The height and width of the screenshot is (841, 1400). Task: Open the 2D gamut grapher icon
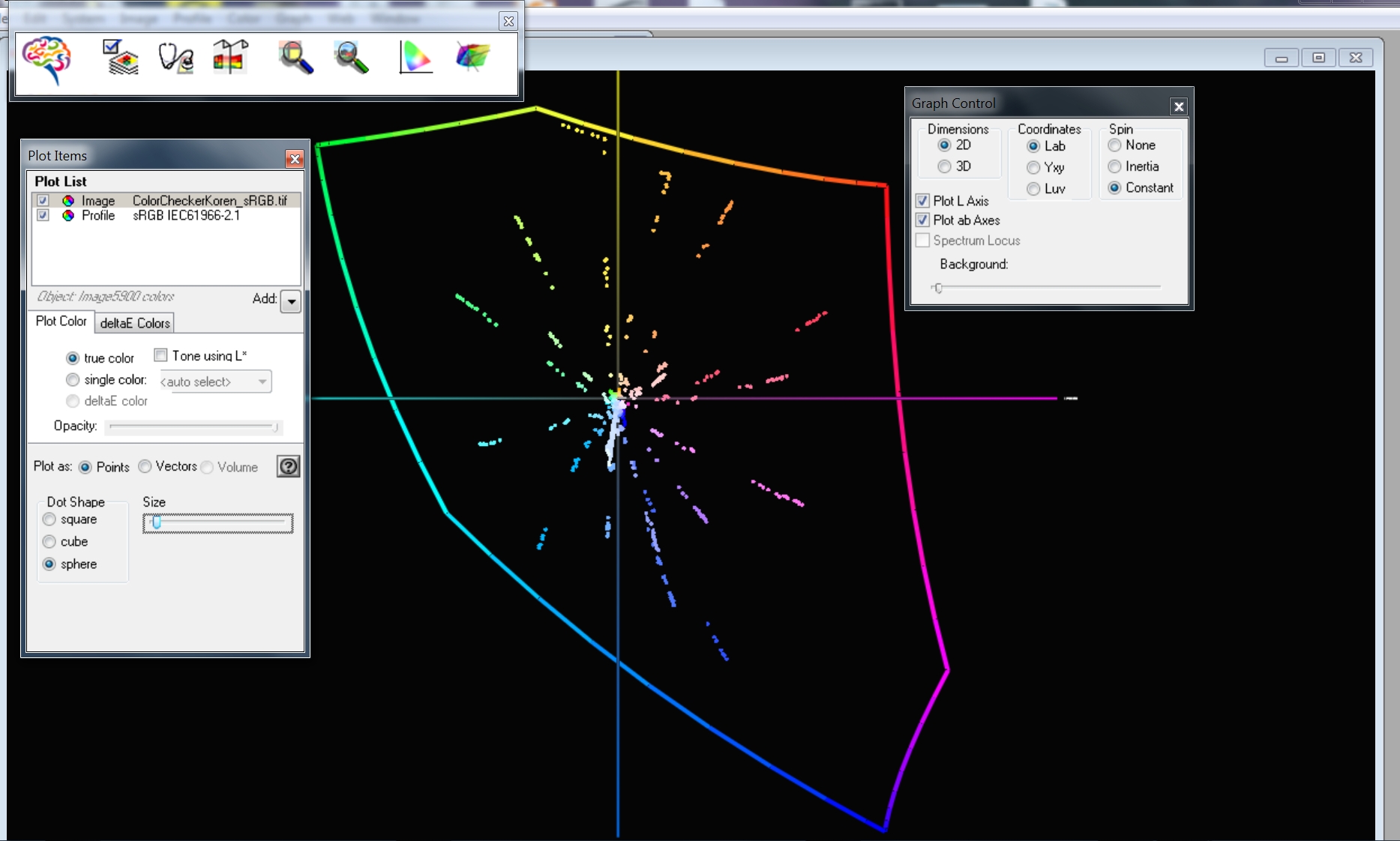415,57
